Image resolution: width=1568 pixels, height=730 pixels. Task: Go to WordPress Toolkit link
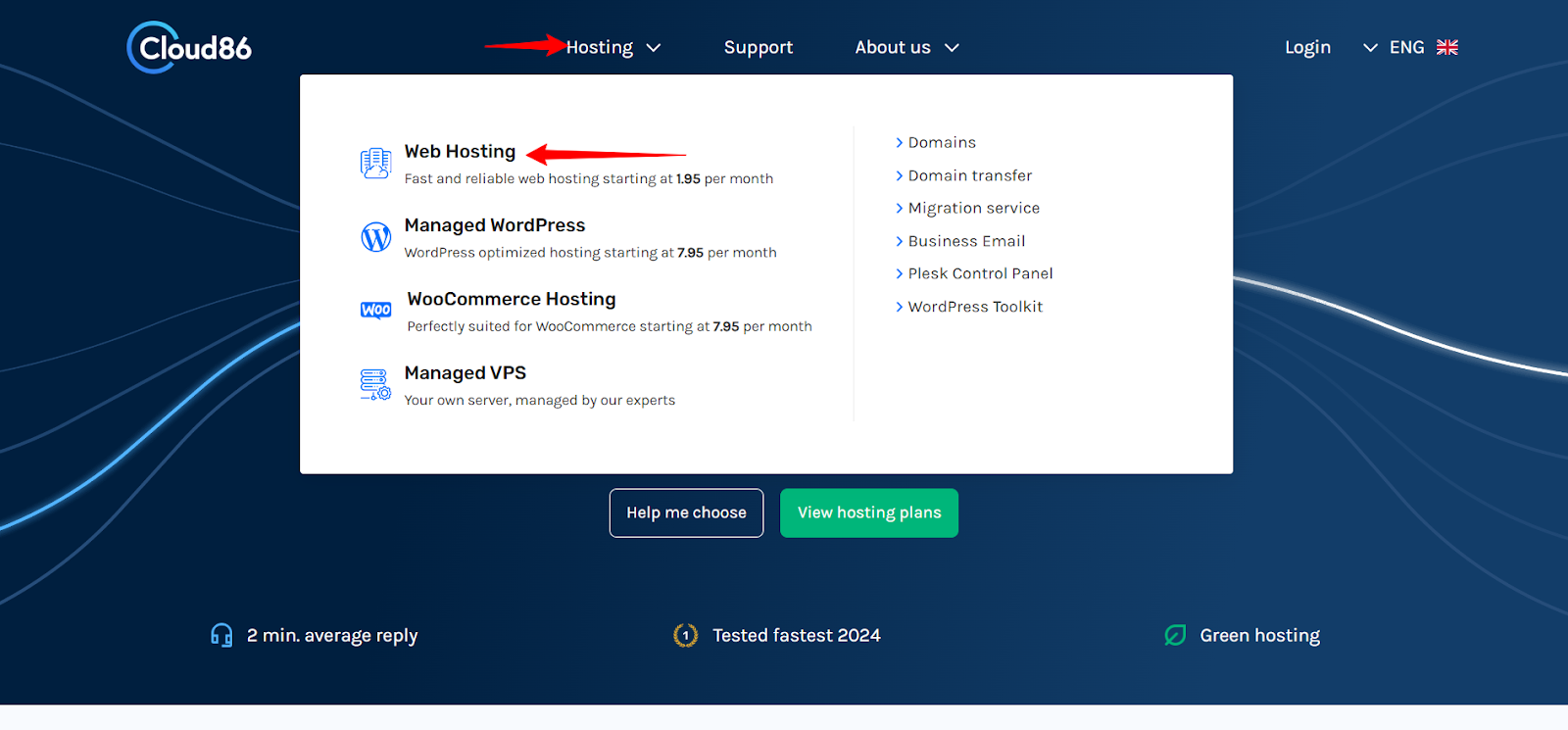975,307
